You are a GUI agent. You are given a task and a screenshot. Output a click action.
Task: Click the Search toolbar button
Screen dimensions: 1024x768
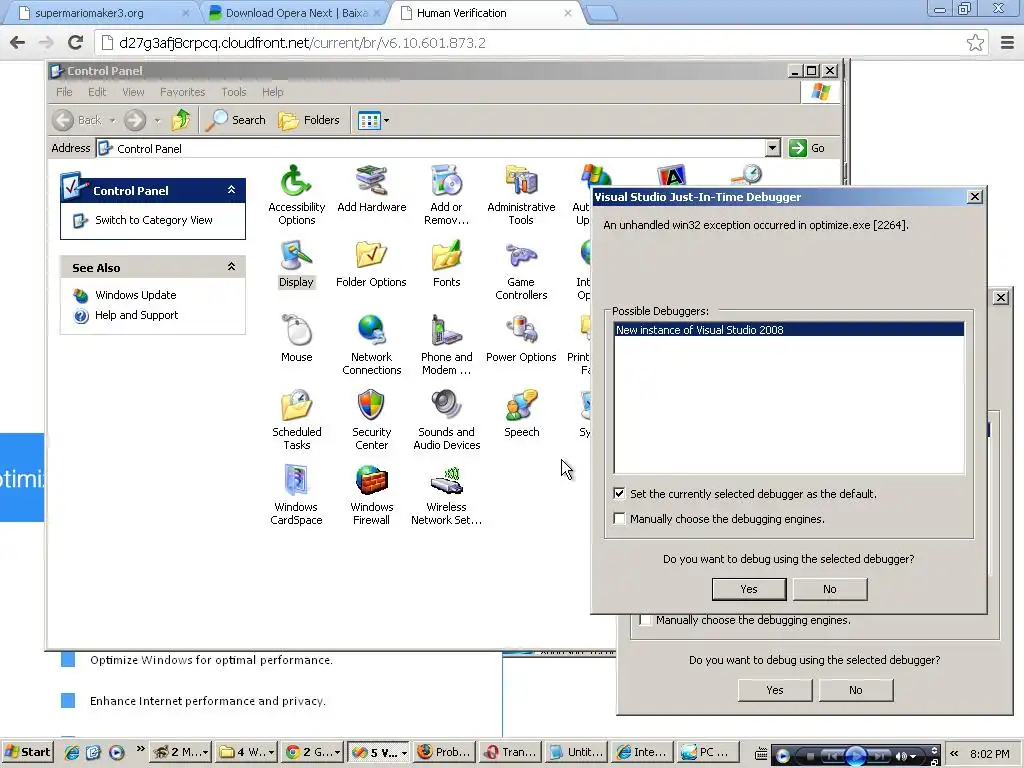pyautogui.click(x=236, y=120)
